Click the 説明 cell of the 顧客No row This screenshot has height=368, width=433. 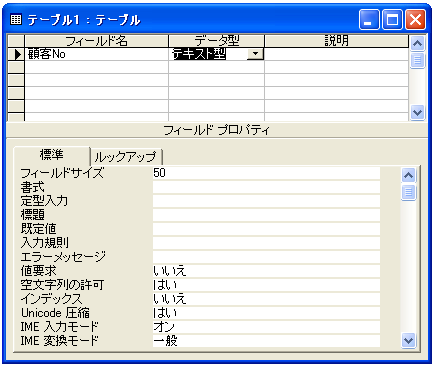click(x=336, y=54)
